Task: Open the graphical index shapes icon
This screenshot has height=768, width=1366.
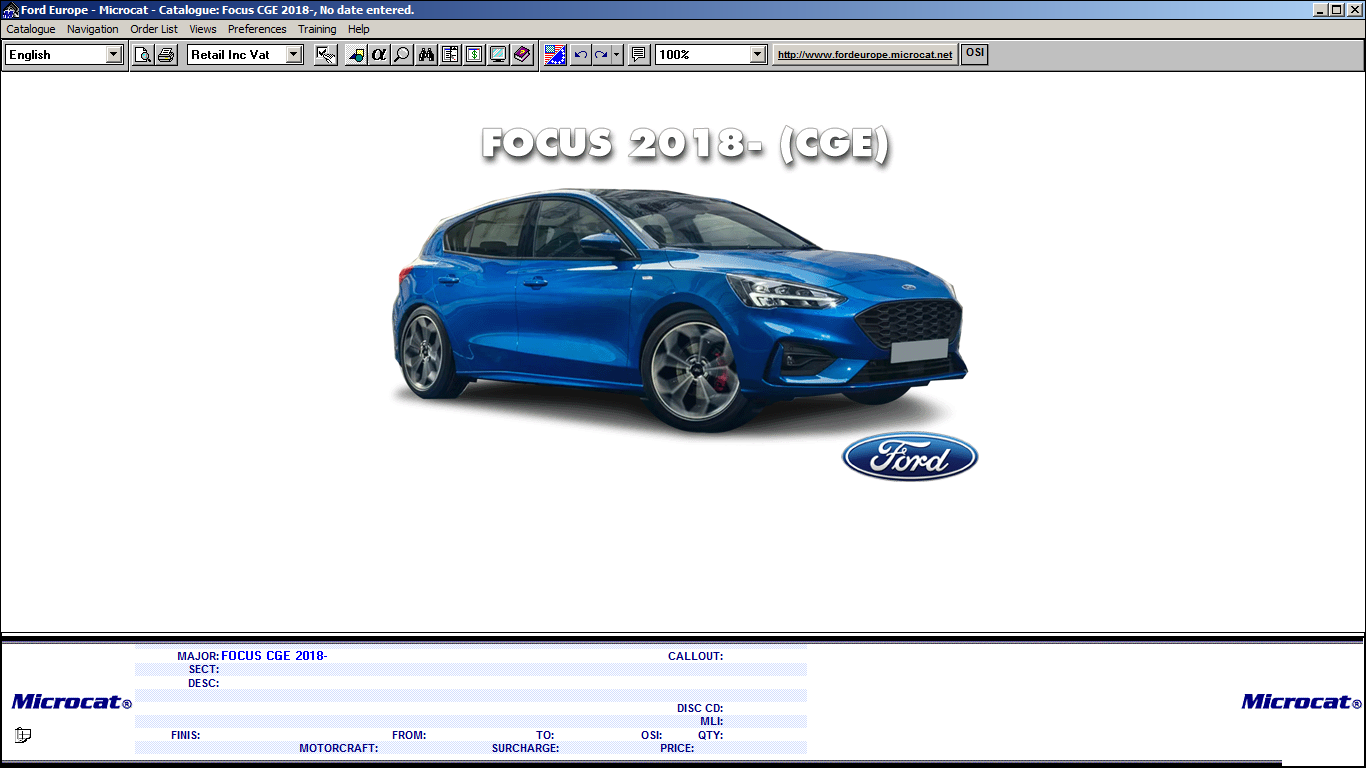Action: (x=356, y=54)
